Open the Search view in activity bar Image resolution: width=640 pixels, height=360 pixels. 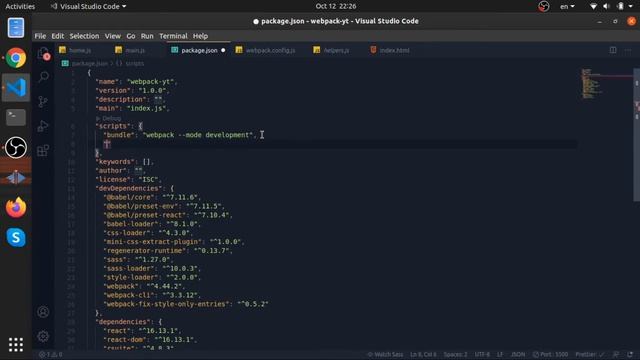[43, 77]
